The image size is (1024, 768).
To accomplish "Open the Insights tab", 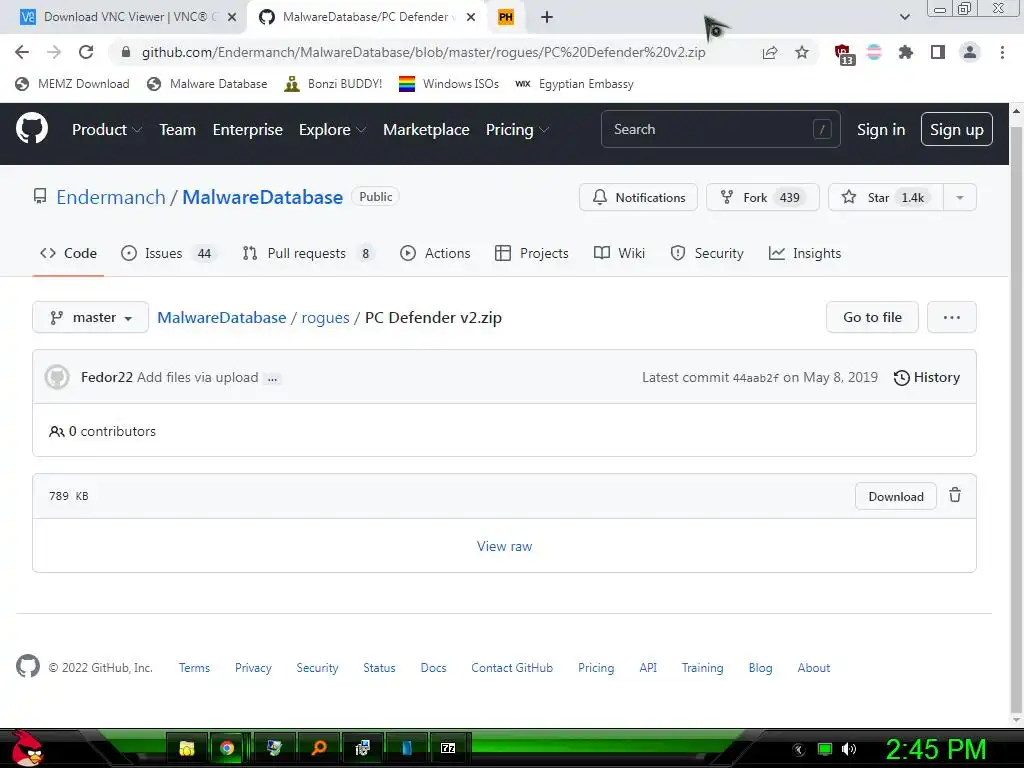I will pyautogui.click(x=805, y=253).
